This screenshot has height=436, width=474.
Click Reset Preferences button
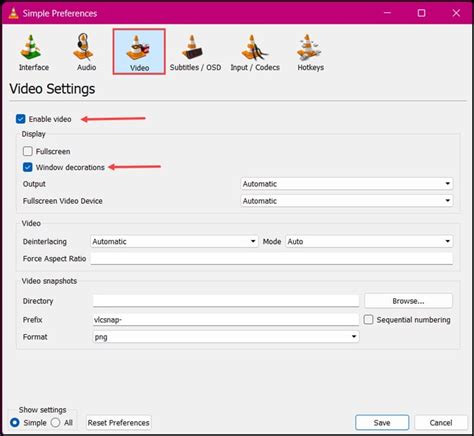[x=119, y=423]
